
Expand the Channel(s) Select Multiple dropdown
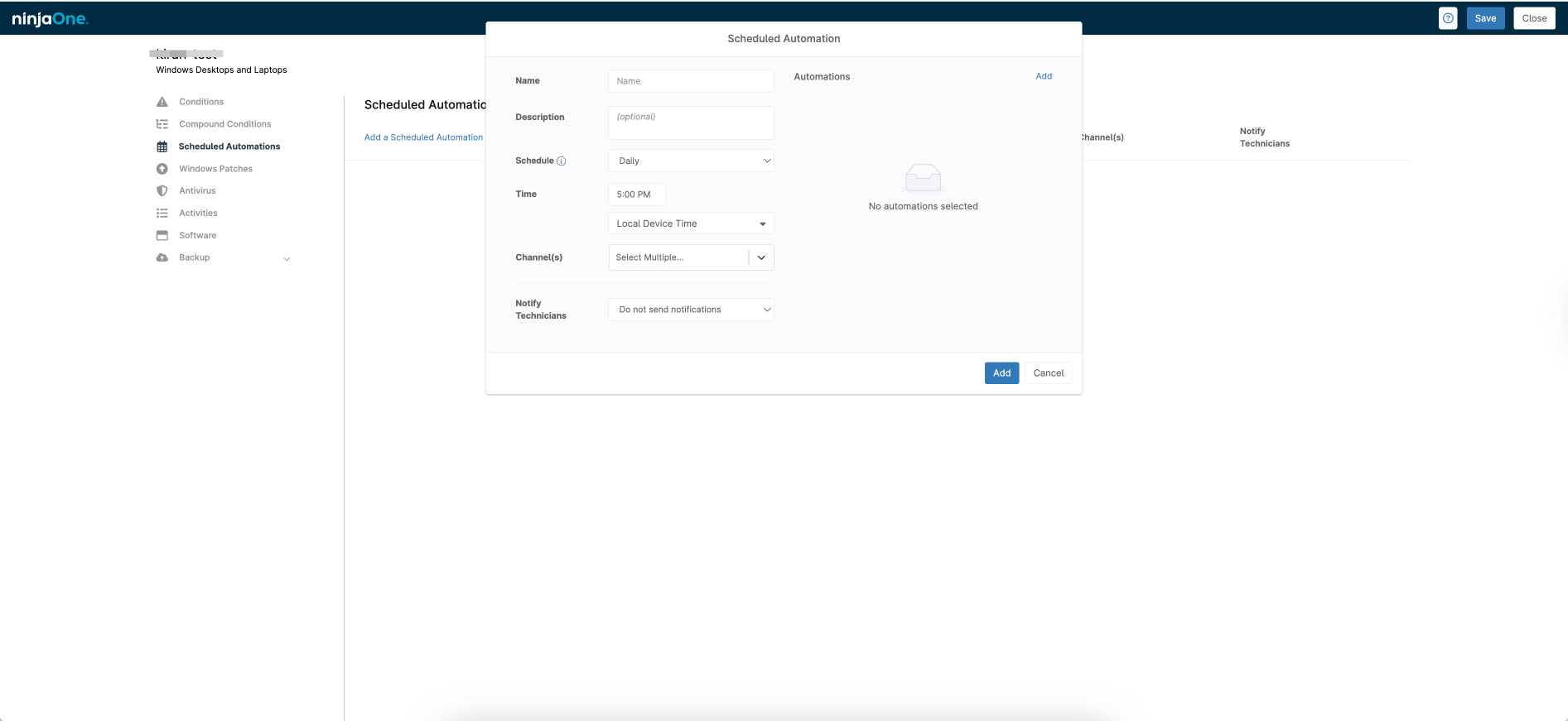[x=760, y=257]
